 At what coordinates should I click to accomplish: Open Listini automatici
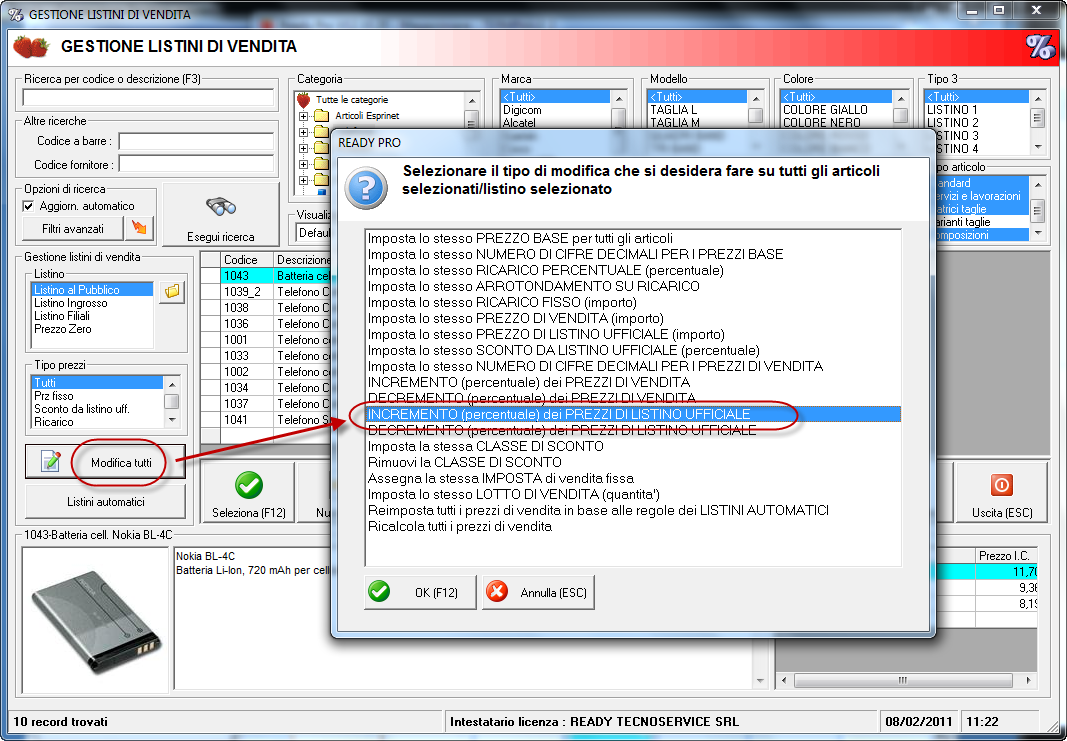[105, 501]
